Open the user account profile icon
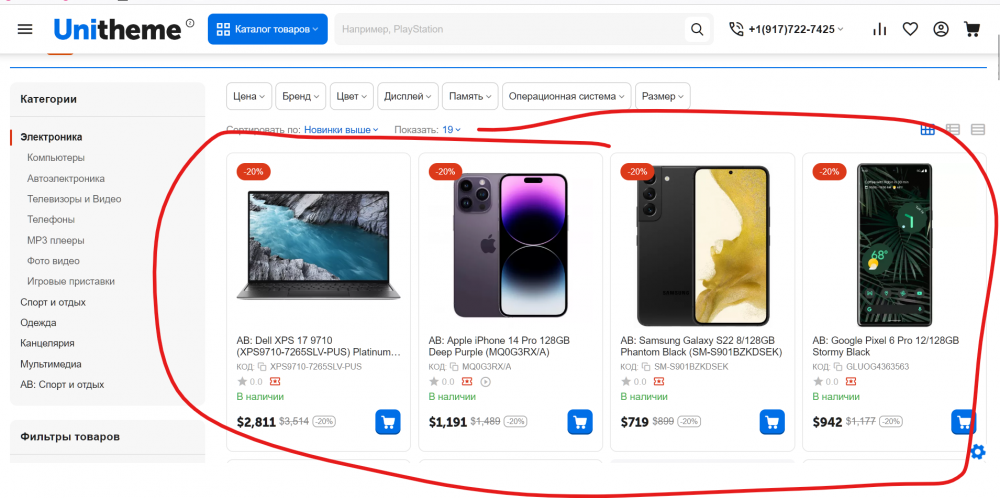Image resolution: width=1000 pixels, height=498 pixels. (941, 29)
